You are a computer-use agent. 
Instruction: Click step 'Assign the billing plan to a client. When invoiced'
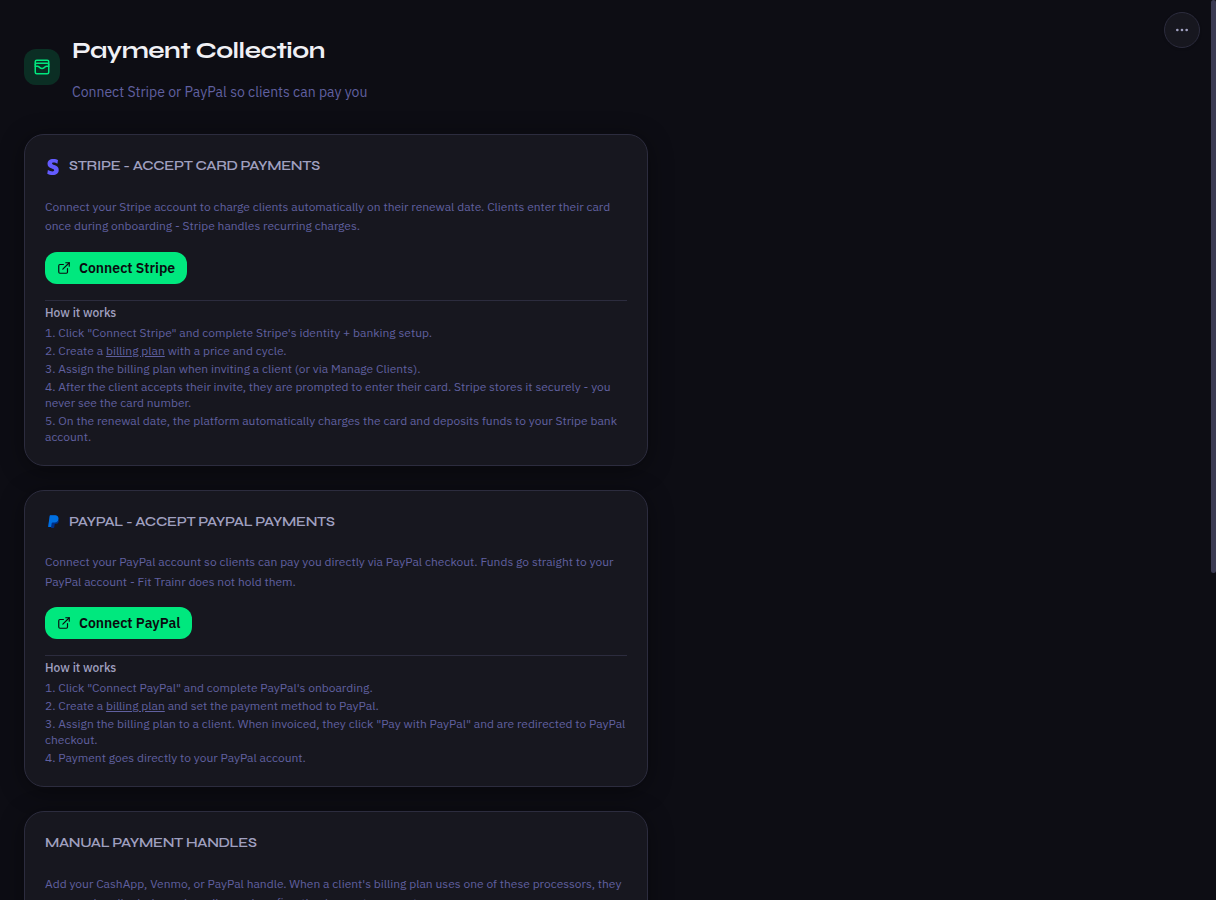335,732
